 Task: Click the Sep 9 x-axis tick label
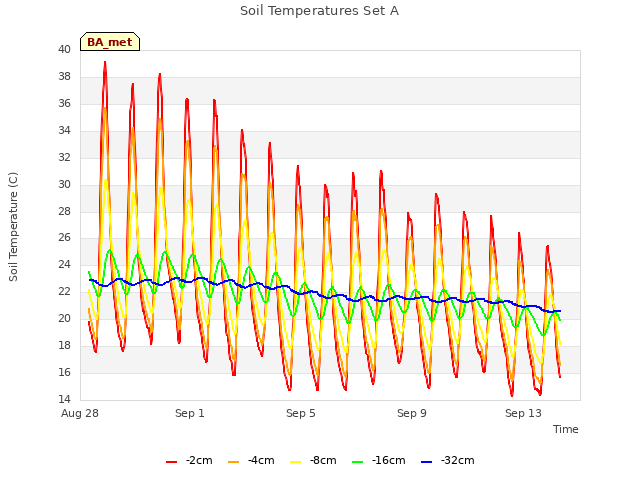point(412,413)
